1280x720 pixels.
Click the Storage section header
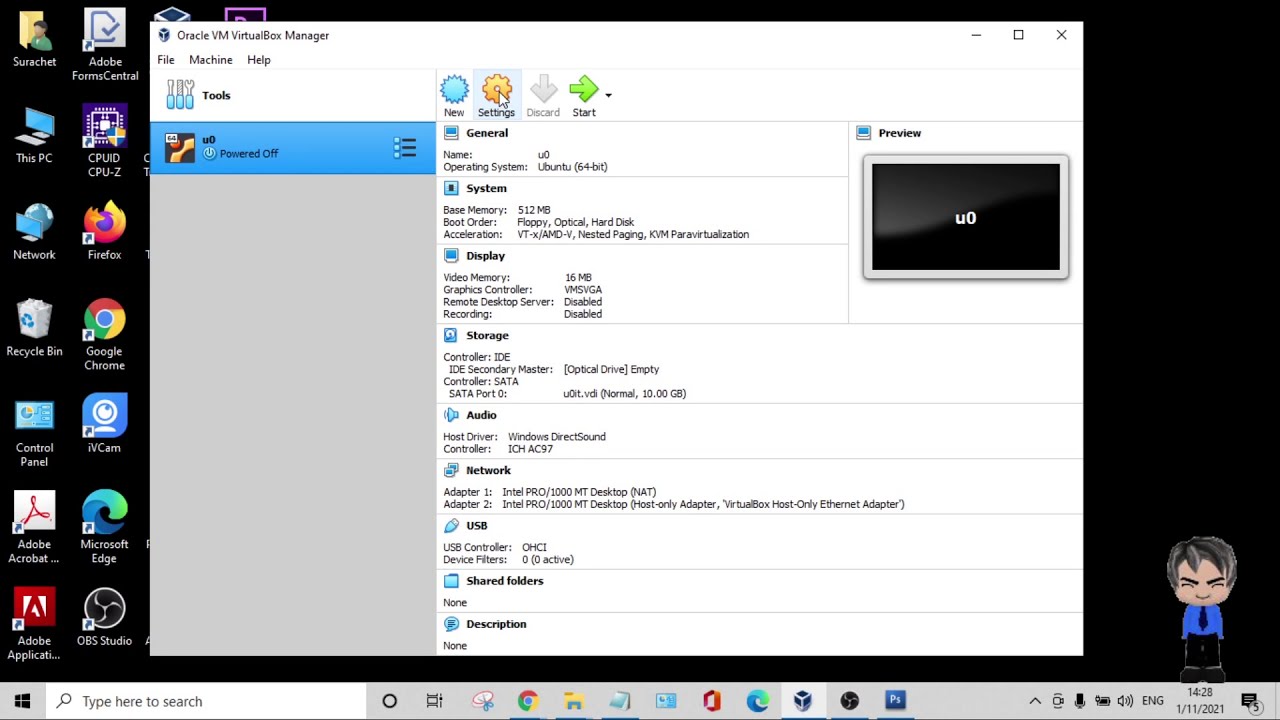[487, 336]
